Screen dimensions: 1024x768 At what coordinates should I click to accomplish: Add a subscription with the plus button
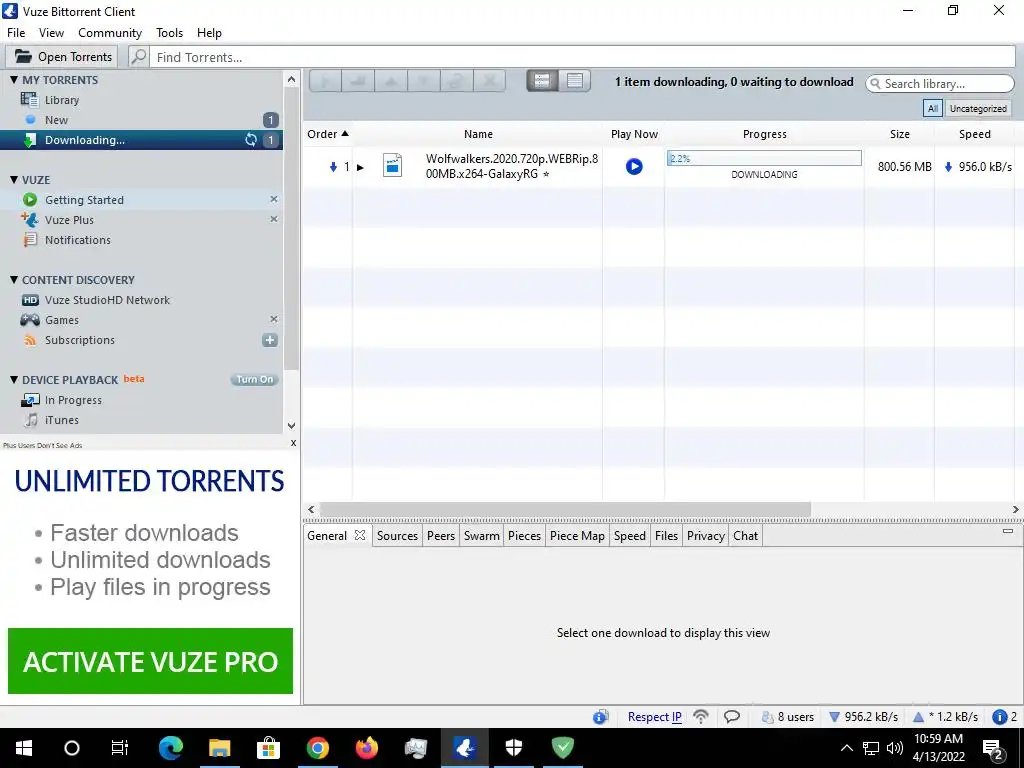270,340
